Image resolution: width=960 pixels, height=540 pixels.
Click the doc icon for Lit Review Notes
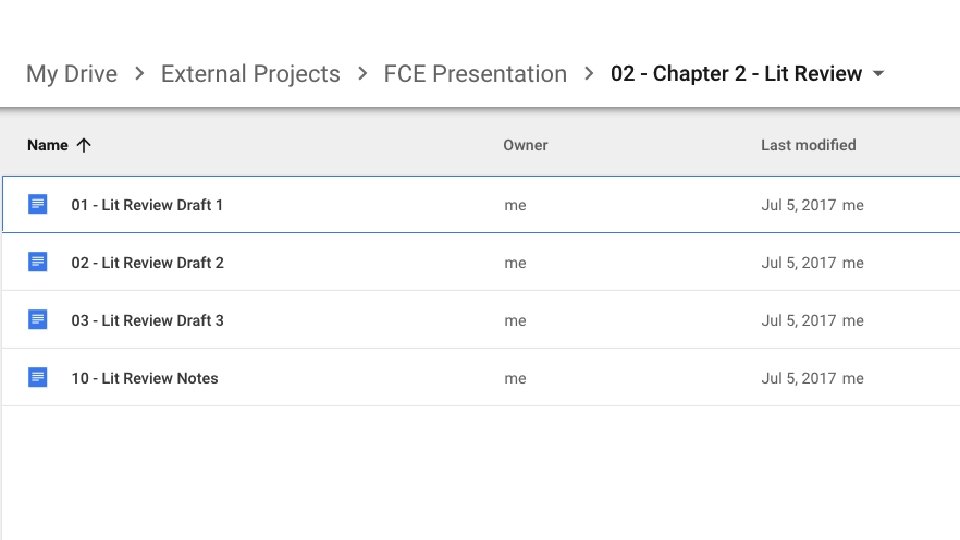(38, 378)
